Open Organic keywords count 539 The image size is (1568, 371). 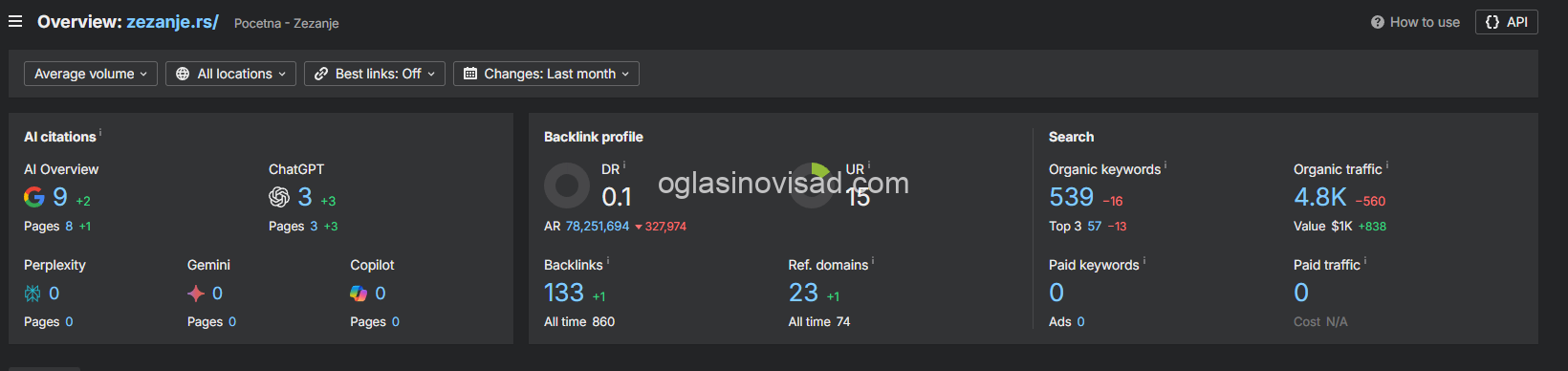1071,197
